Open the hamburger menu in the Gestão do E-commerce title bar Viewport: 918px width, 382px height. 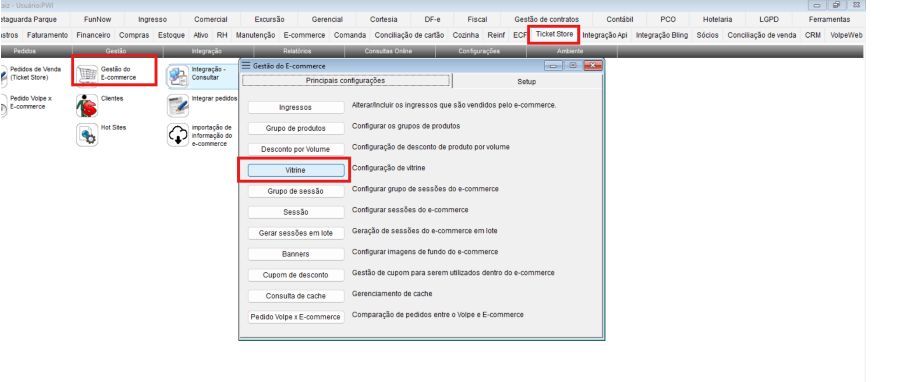coord(246,66)
